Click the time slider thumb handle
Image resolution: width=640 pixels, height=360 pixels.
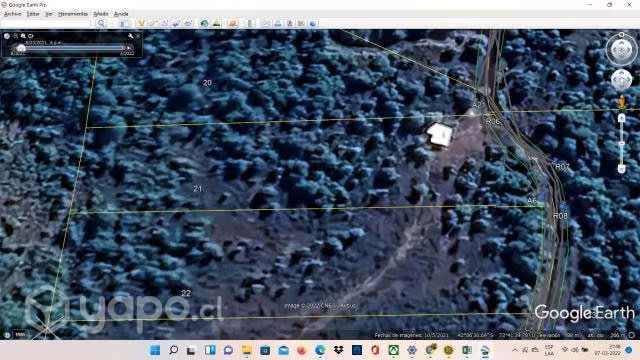coord(21,48)
